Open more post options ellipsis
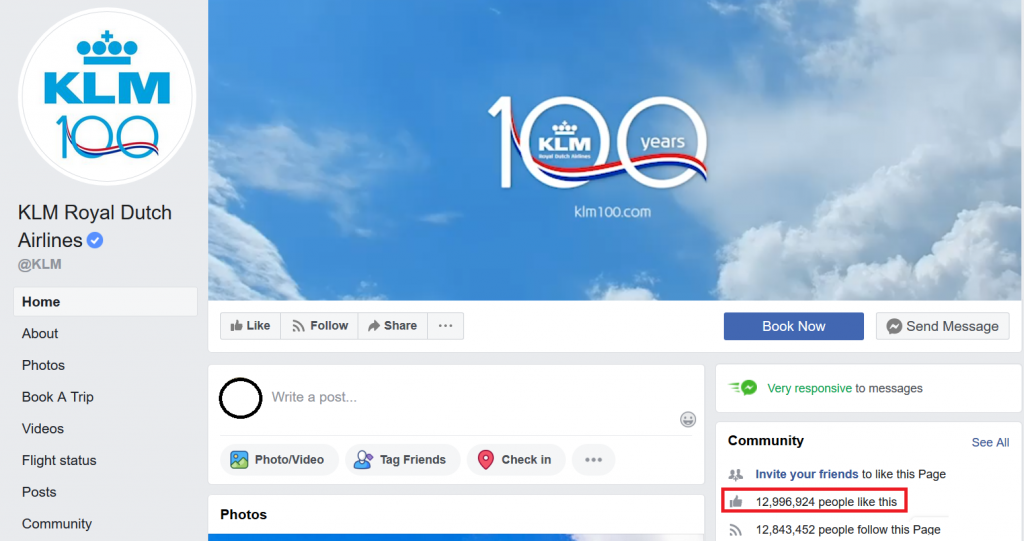 pos(594,460)
